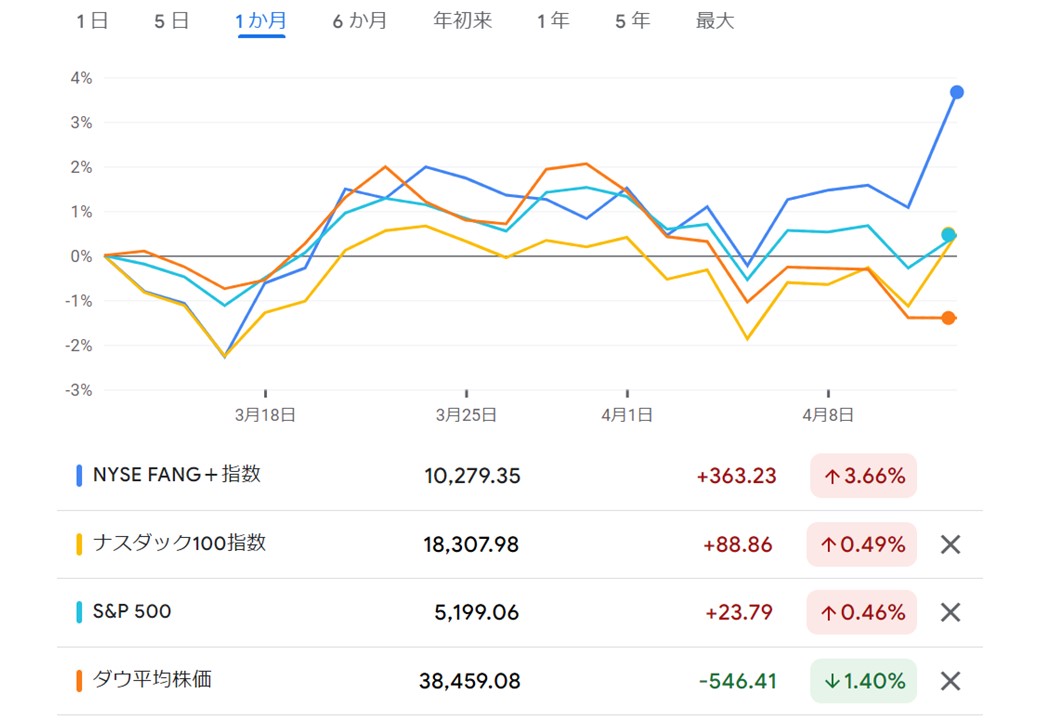This screenshot has width=1040, height=720.
Task: Click the ↓1.40% change badge
Action: tap(864, 681)
